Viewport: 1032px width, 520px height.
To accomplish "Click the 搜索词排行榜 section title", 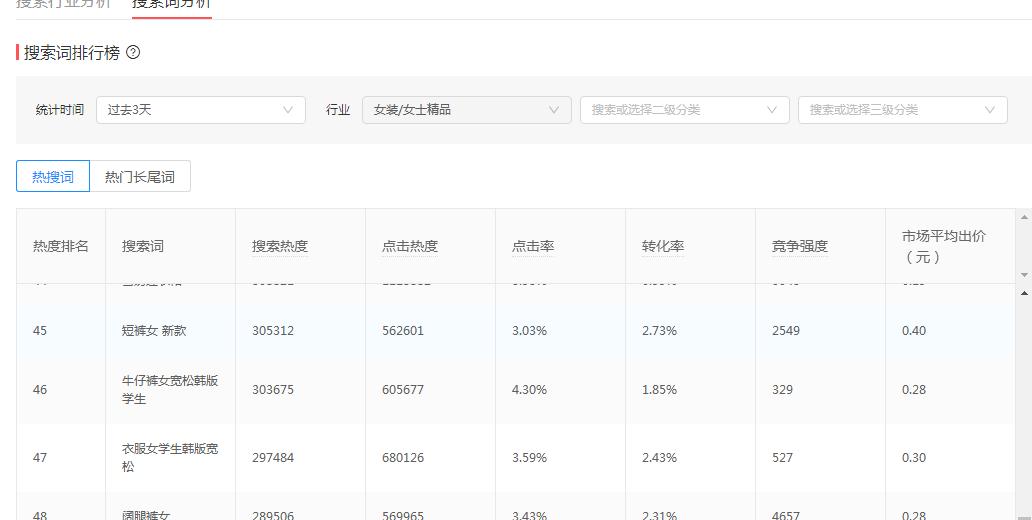I will [72, 53].
